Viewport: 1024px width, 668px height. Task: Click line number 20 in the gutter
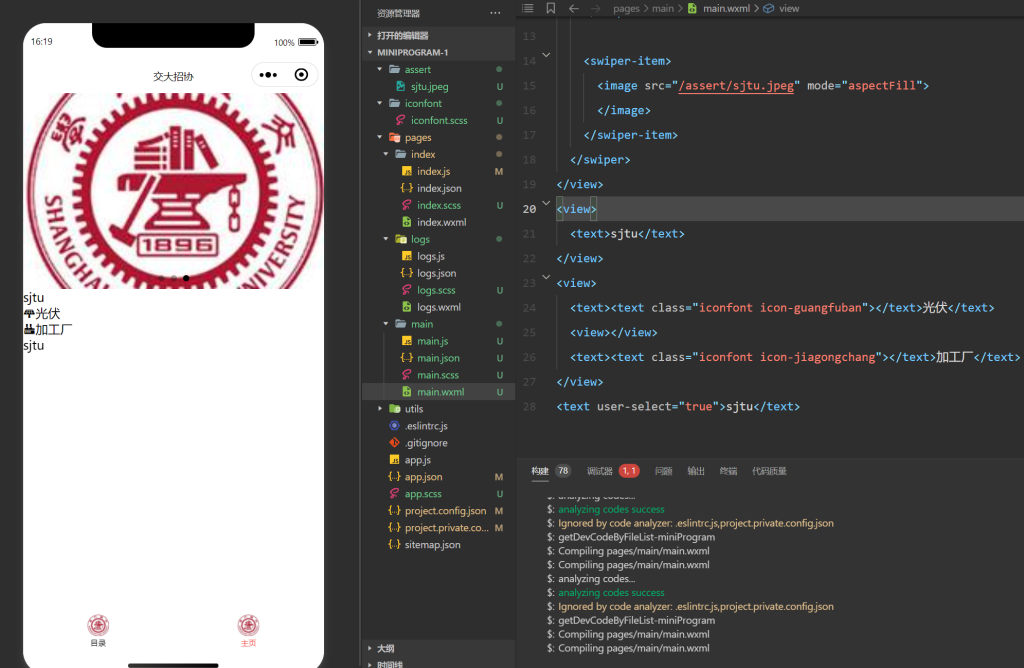529,209
